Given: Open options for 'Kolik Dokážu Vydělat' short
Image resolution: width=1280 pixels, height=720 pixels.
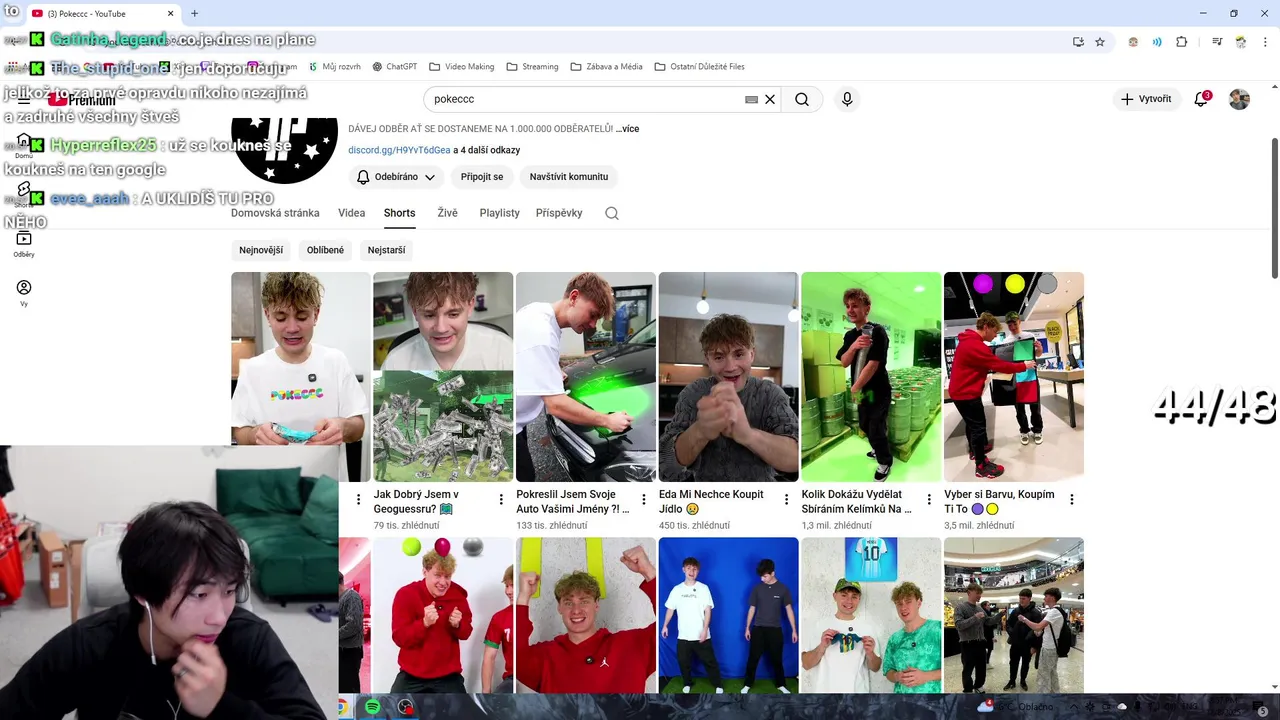Looking at the screenshot, I should 929,499.
